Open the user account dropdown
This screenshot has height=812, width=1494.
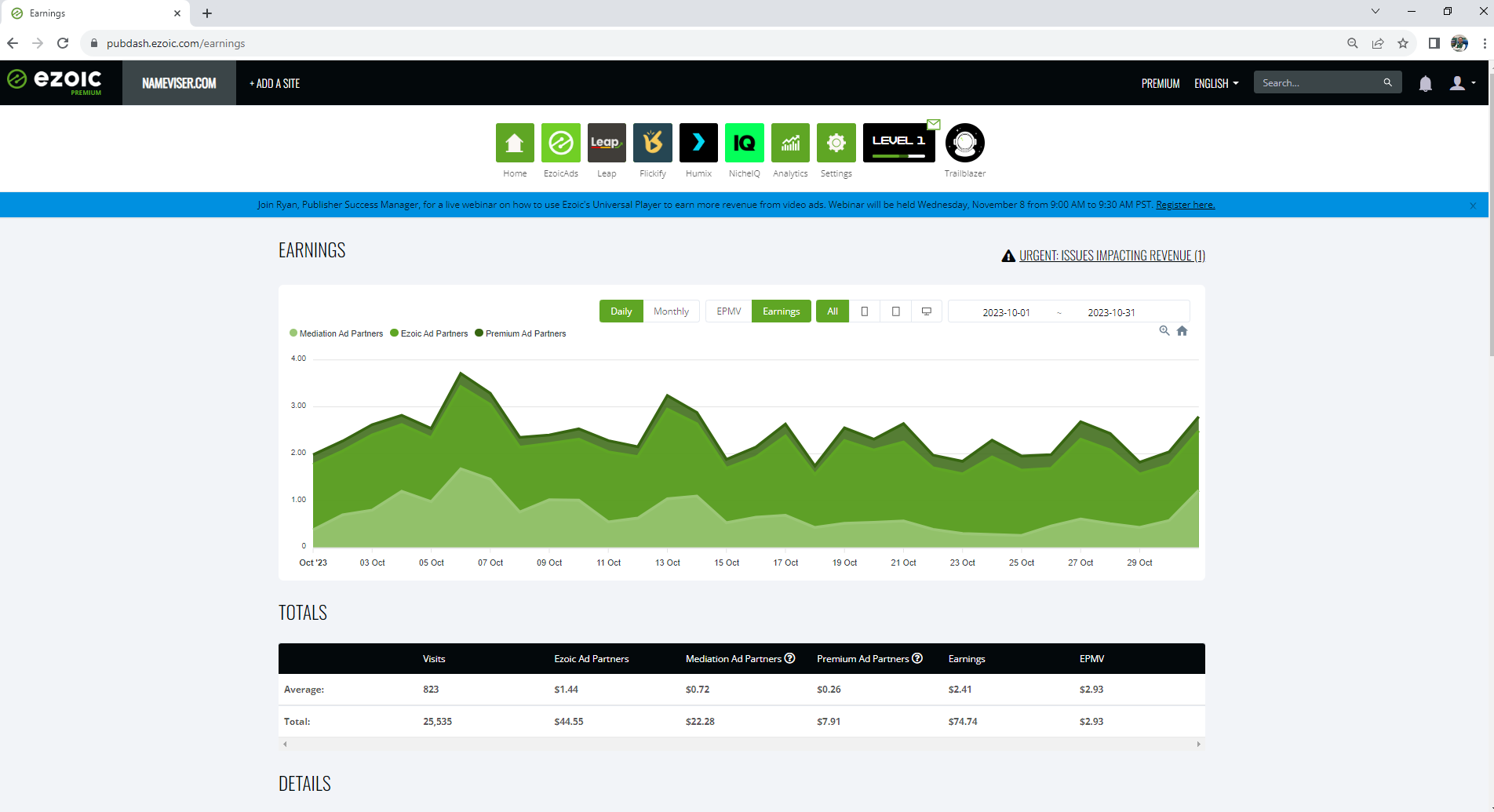[x=1463, y=83]
